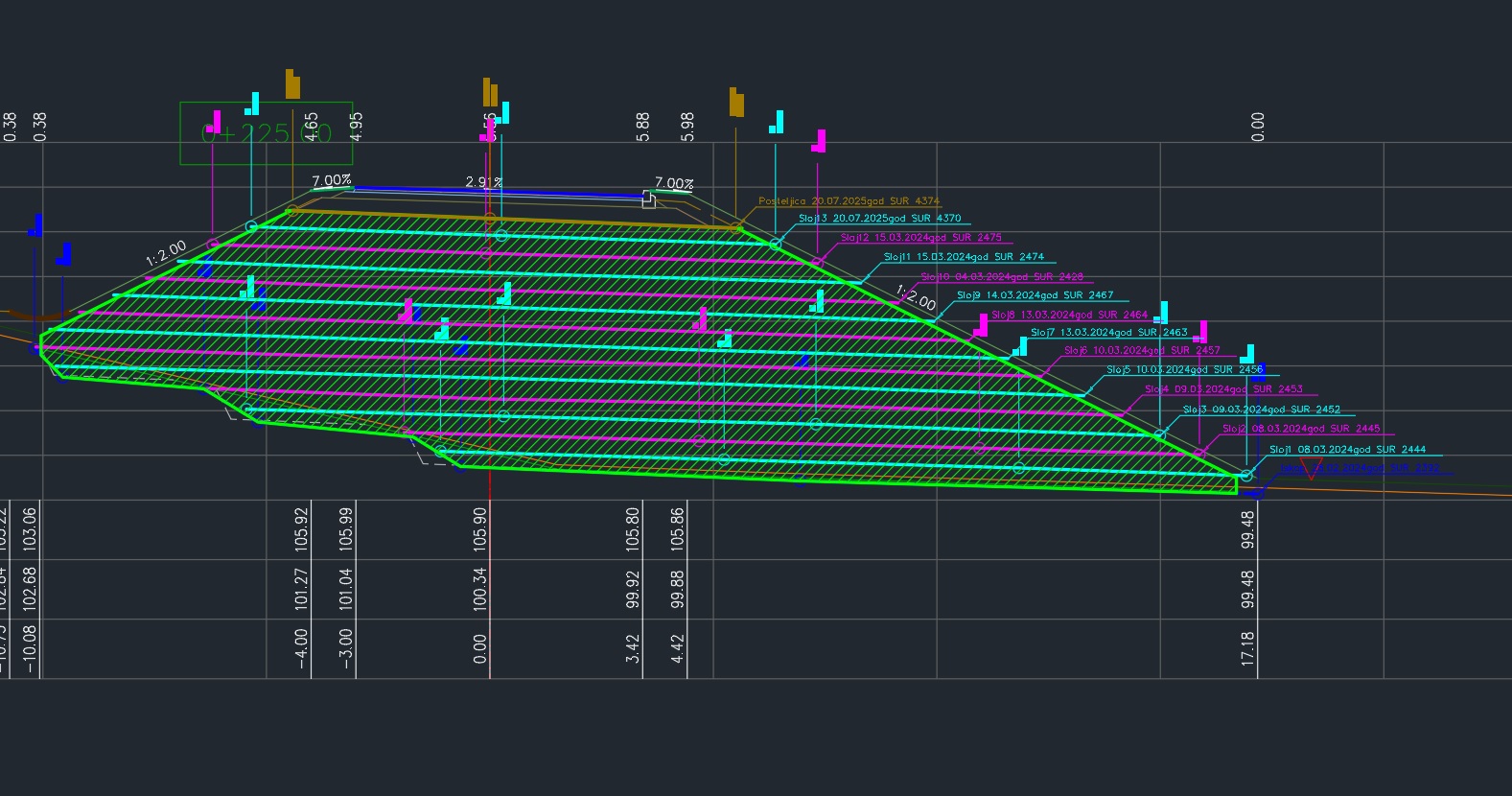This screenshot has height=796, width=1512.
Task: Select the 101.27 terrain elevation value
Action: point(302,589)
